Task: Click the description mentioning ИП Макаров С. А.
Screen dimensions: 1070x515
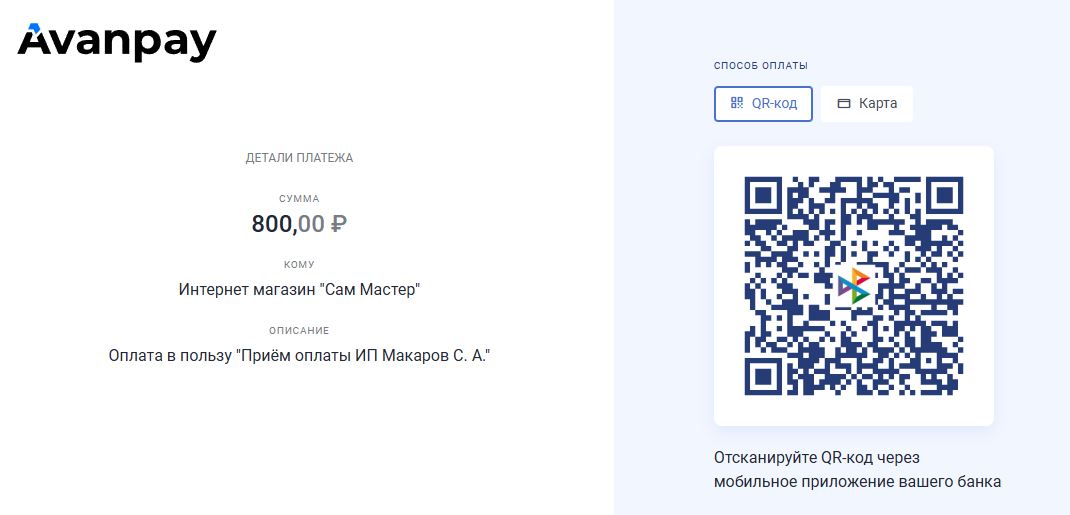Action: coord(300,356)
